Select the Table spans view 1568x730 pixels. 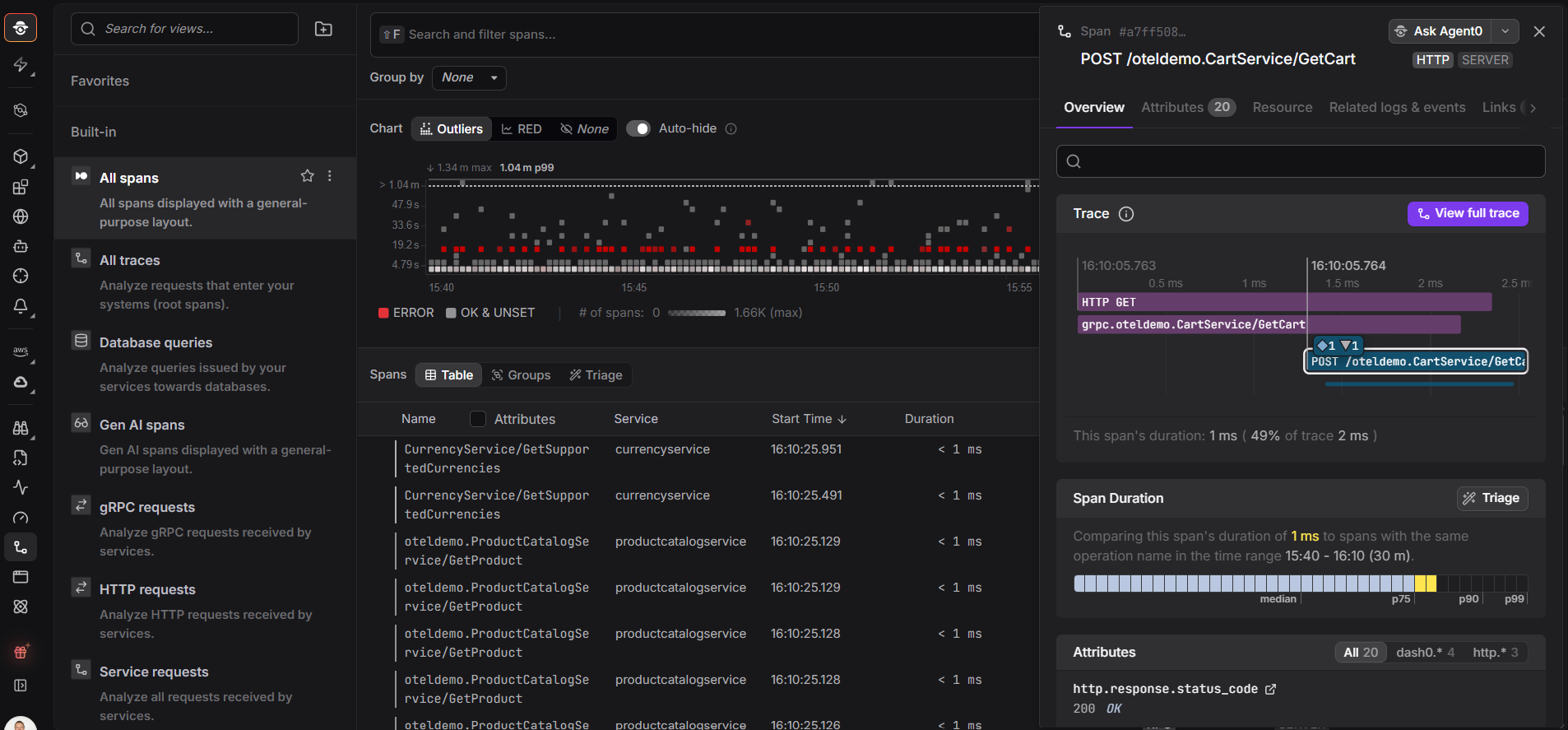[x=449, y=375]
